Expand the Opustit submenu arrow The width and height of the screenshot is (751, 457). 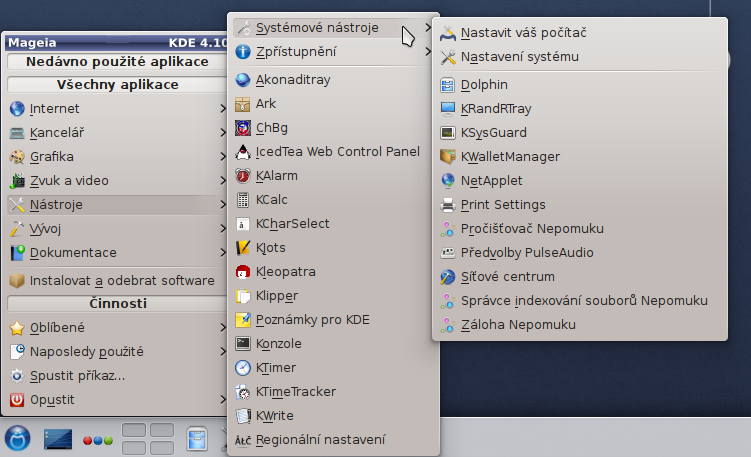click(x=223, y=400)
